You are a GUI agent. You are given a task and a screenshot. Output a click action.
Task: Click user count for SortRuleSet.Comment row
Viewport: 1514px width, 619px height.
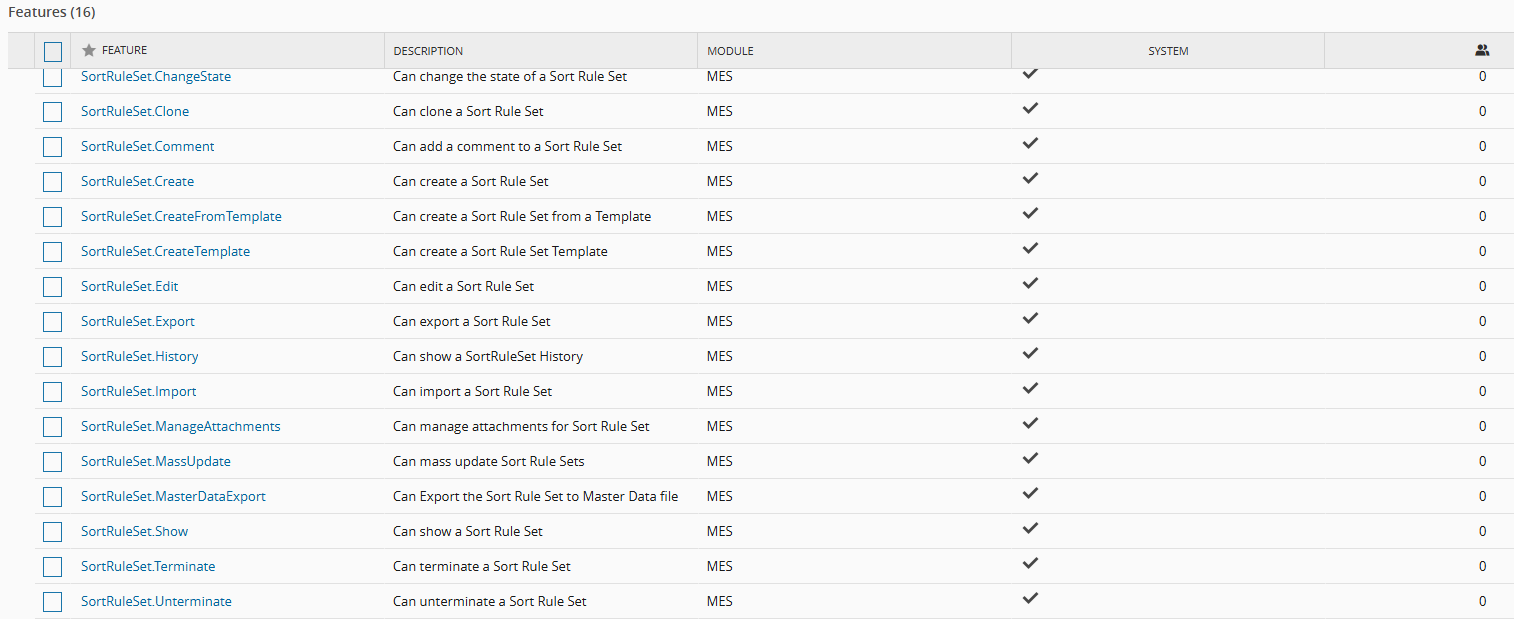(x=1482, y=147)
